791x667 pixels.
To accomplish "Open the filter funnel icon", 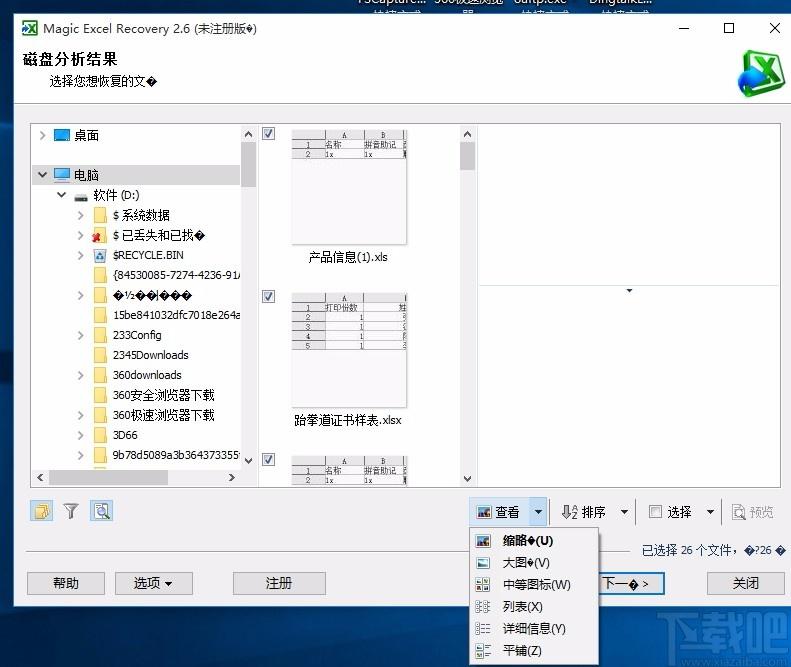I will point(71,511).
